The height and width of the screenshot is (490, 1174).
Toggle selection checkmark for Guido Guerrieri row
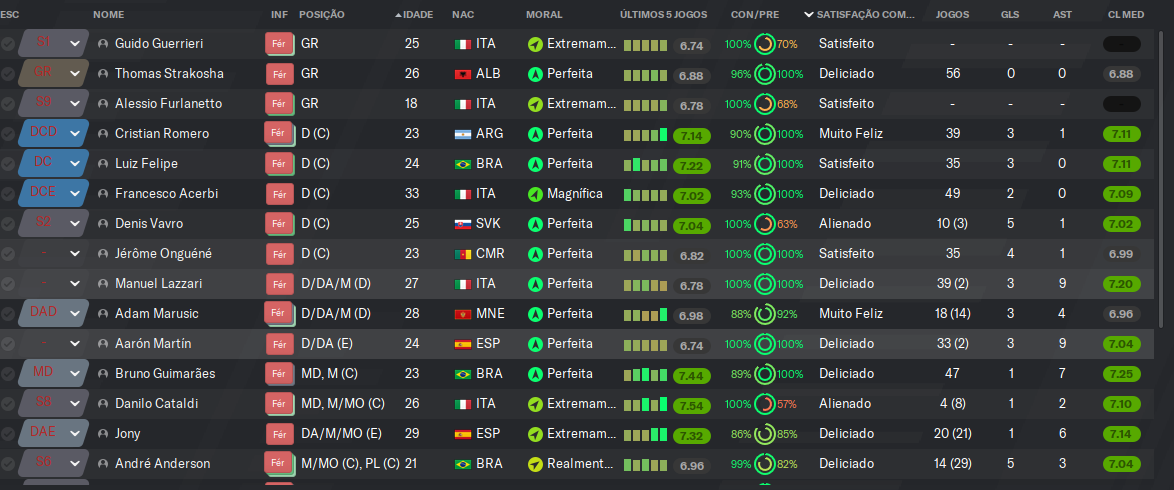[x=7, y=44]
